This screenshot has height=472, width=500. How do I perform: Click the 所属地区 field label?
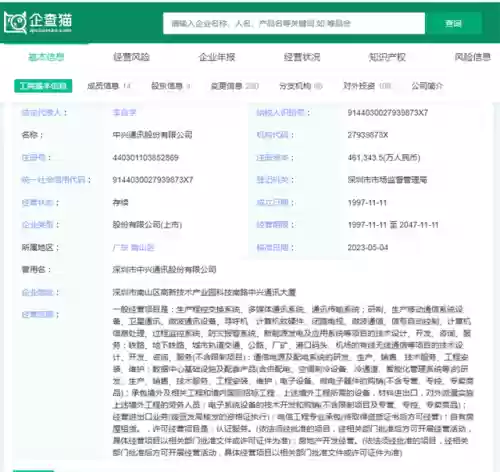pyautogui.click(x=40, y=247)
